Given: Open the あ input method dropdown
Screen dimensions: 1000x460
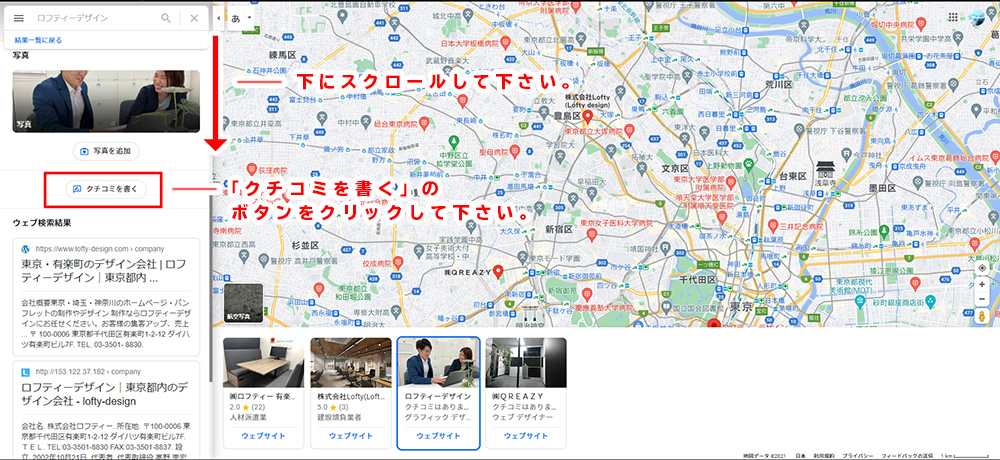Looking at the screenshot, I should coord(242,18).
